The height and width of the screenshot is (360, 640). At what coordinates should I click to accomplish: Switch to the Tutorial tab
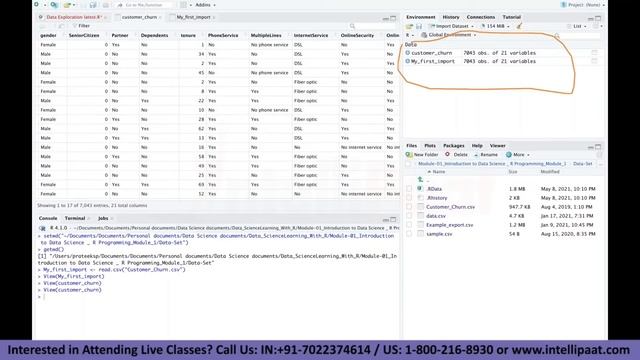[511, 17]
